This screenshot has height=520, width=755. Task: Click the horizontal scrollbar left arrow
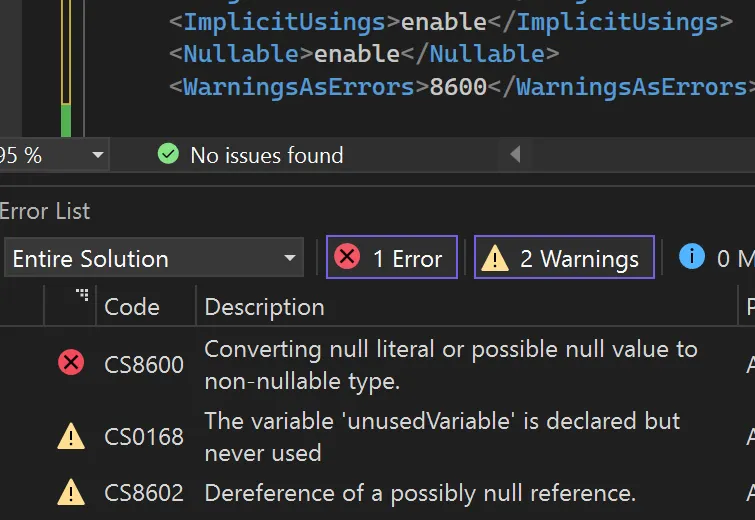pos(515,155)
